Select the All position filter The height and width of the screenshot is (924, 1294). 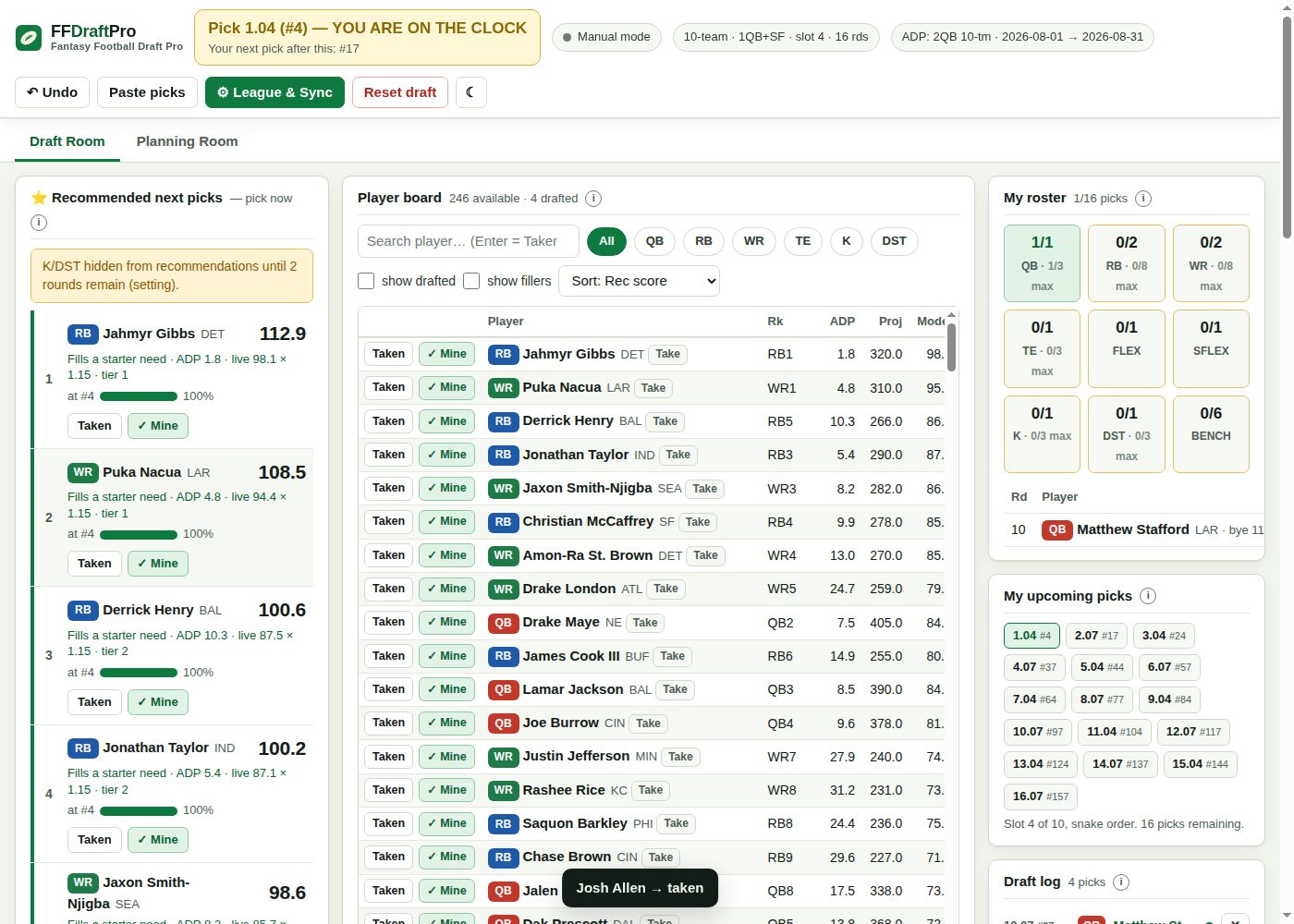(x=606, y=241)
